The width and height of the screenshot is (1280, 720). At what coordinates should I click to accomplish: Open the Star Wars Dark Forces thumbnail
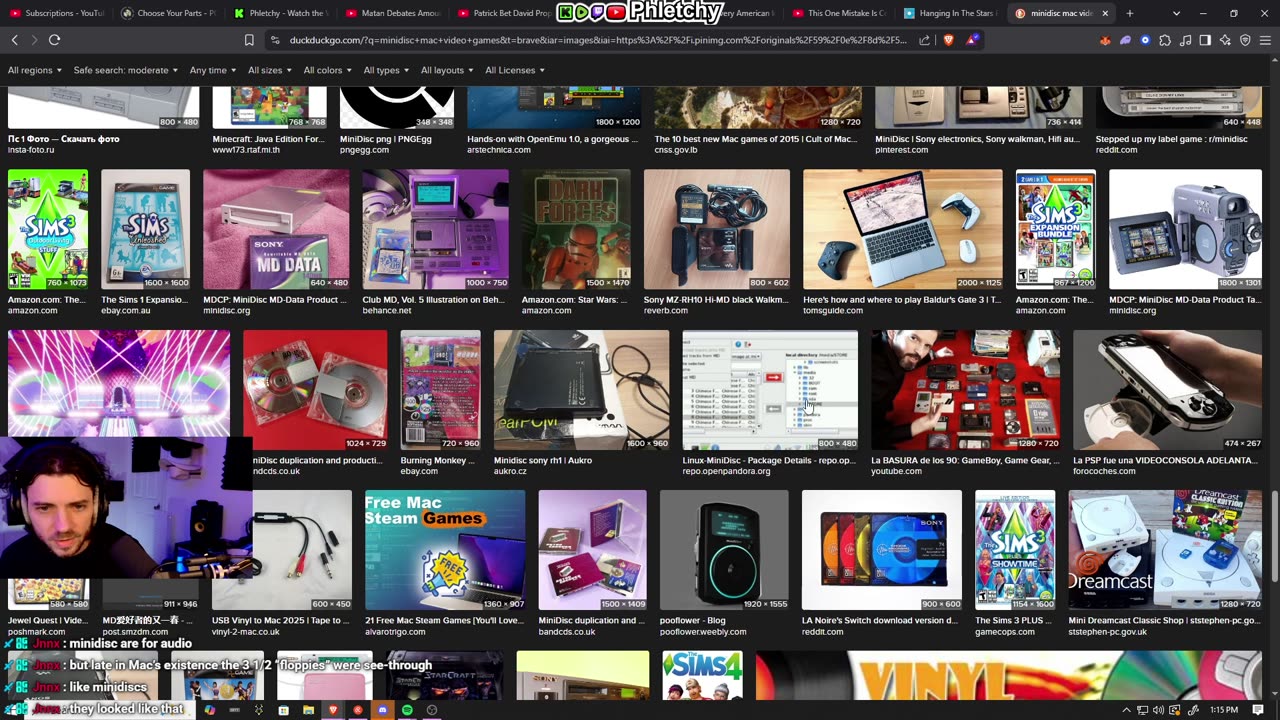[x=576, y=230]
